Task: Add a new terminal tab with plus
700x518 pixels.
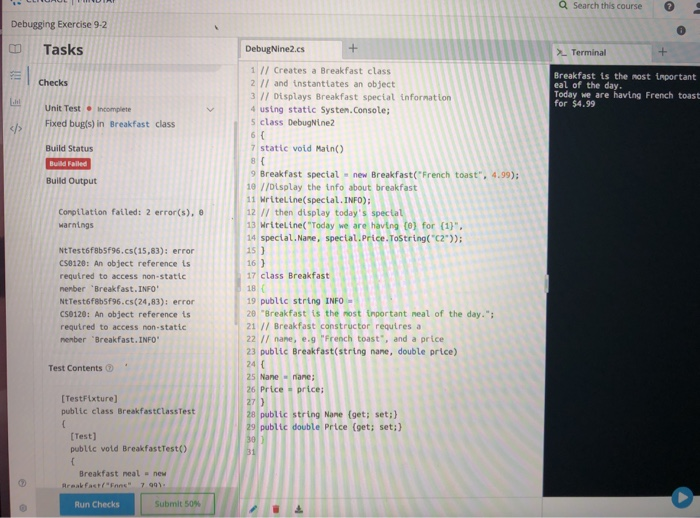Action: click(662, 52)
